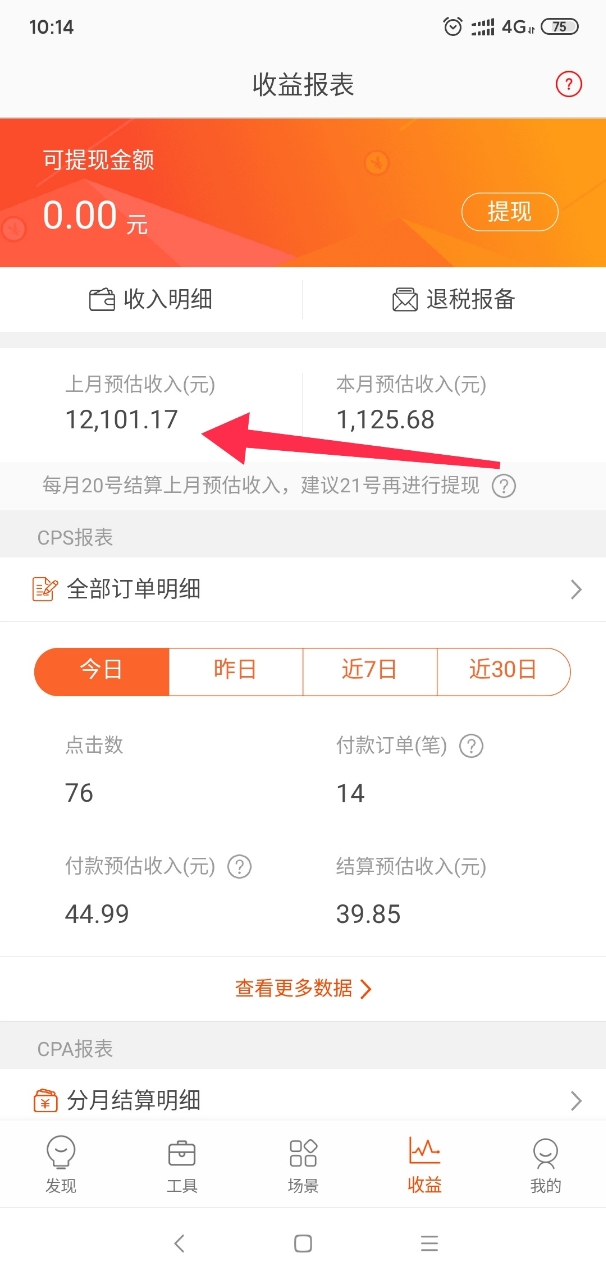606x1280 pixels.
Task: Click help icon next to 付款预估收入(元)
Action: coord(239,866)
